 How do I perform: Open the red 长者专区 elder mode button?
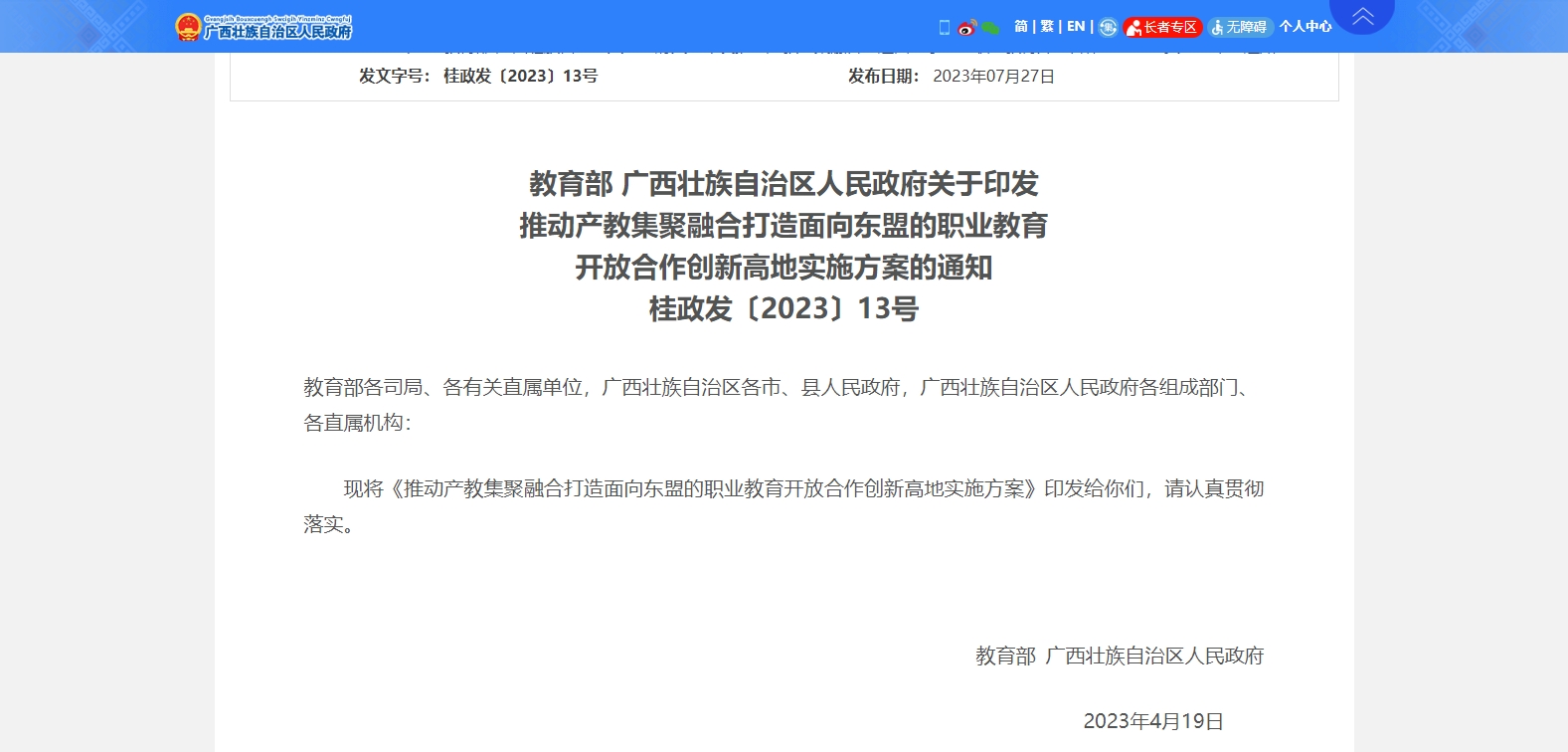(1162, 27)
